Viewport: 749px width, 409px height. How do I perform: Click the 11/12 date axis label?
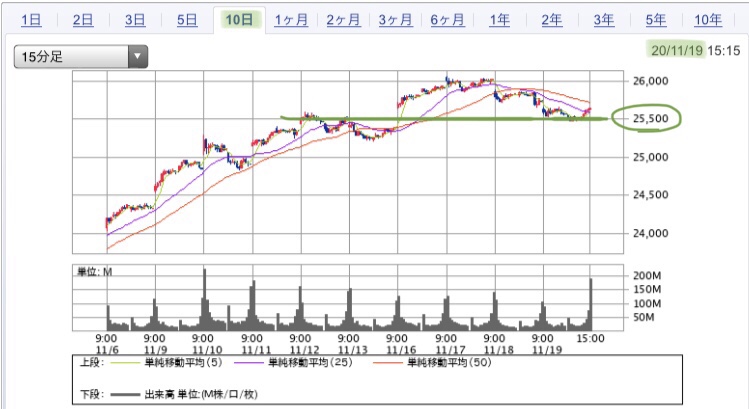click(x=304, y=350)
